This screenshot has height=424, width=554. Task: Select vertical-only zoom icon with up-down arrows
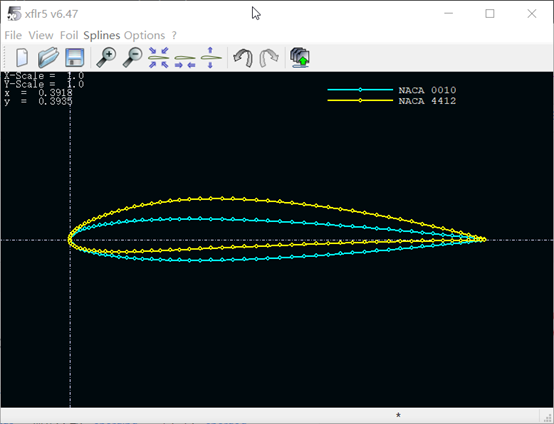(211, 57)
